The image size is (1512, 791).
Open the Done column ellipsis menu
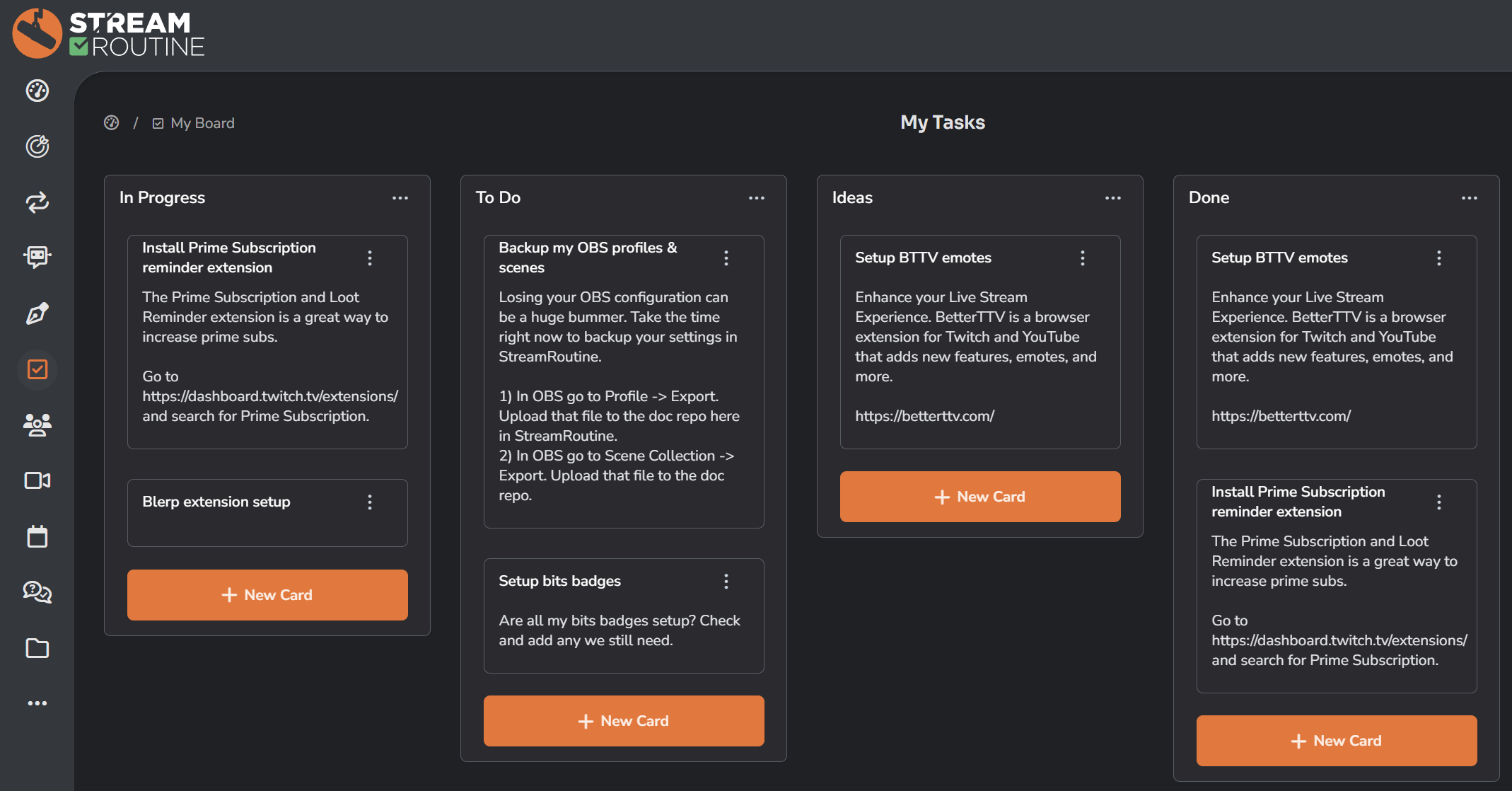click(x=1470, y=198)
